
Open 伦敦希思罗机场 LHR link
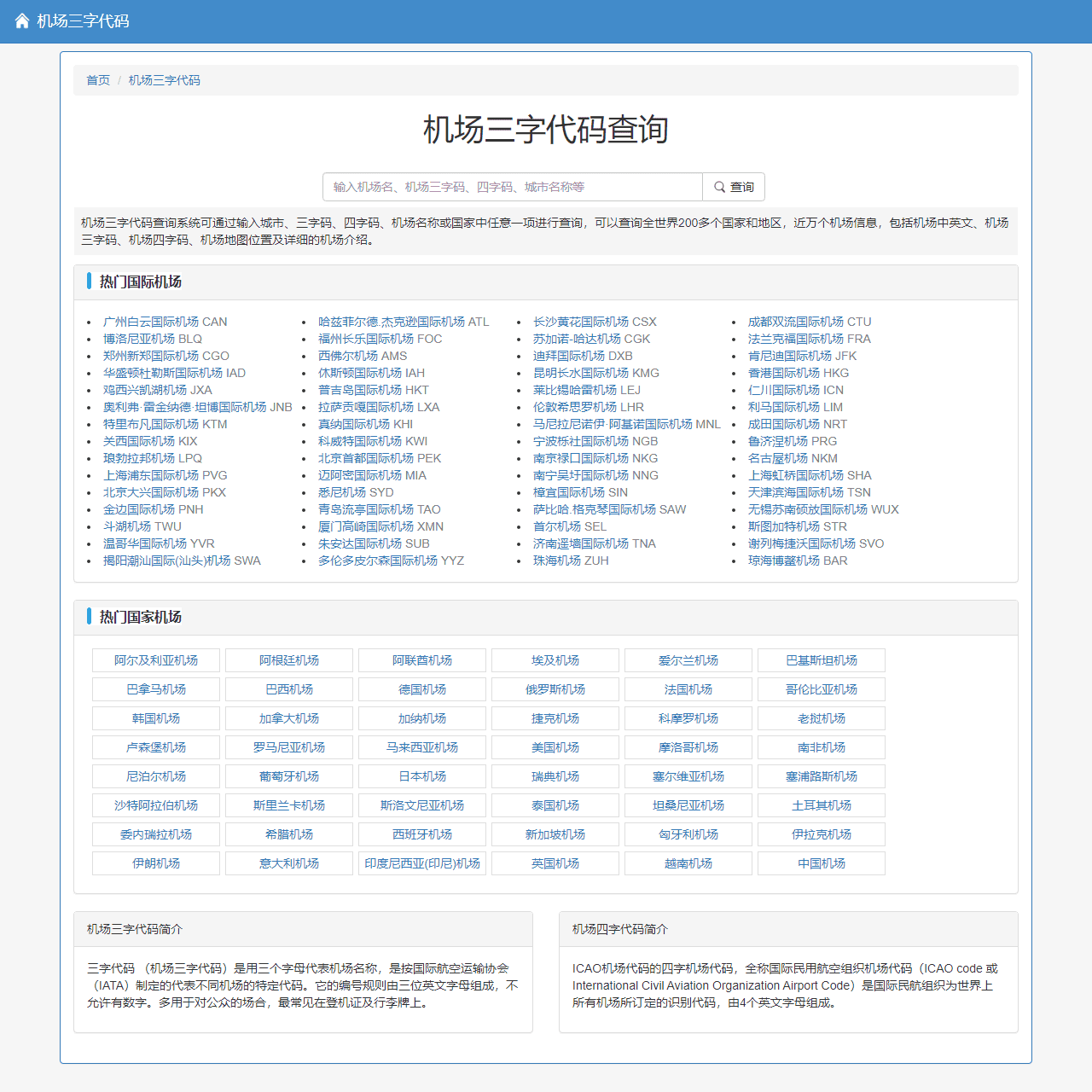click(588, 407)
